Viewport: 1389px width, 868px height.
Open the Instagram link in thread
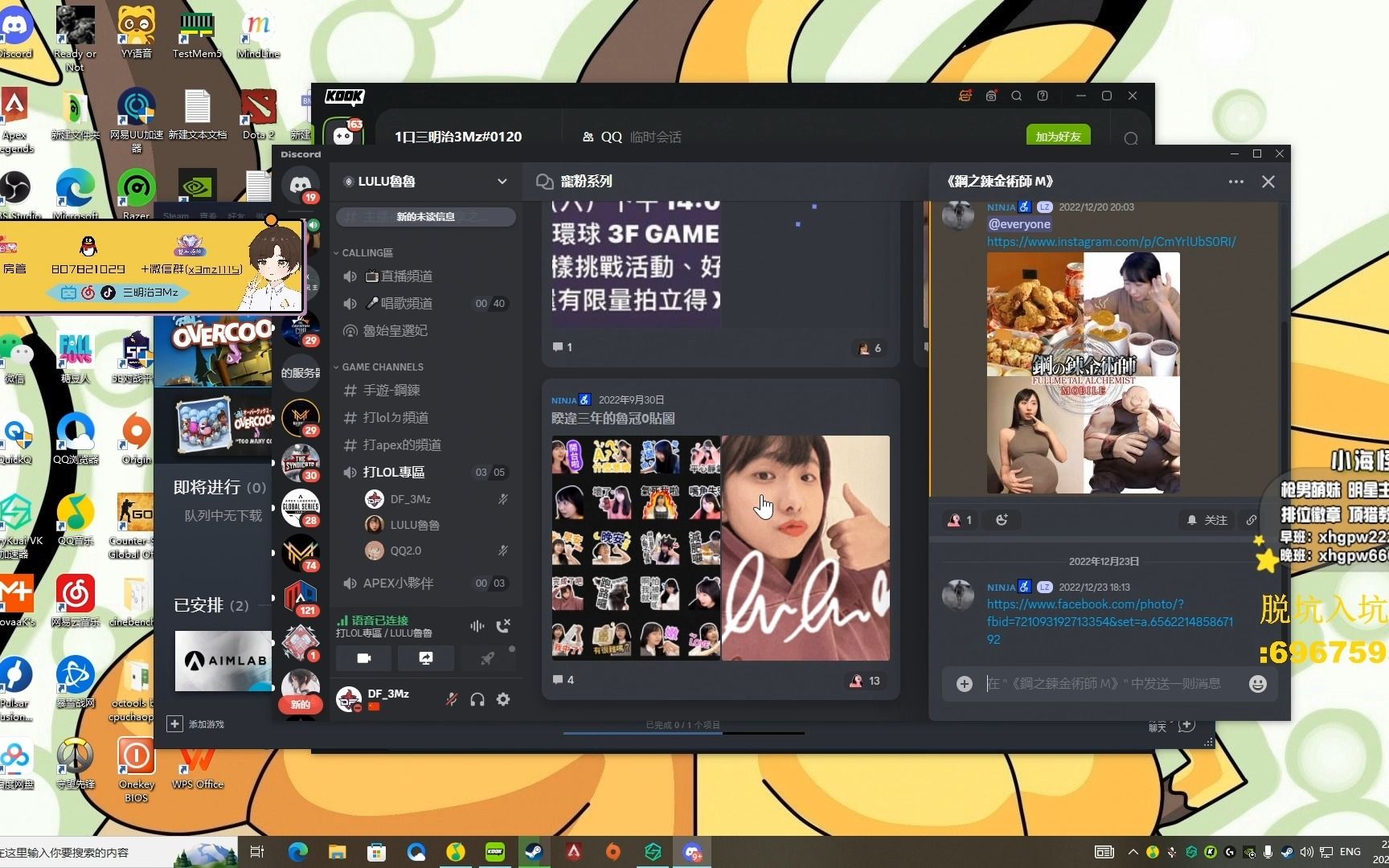click(1112, 241)
